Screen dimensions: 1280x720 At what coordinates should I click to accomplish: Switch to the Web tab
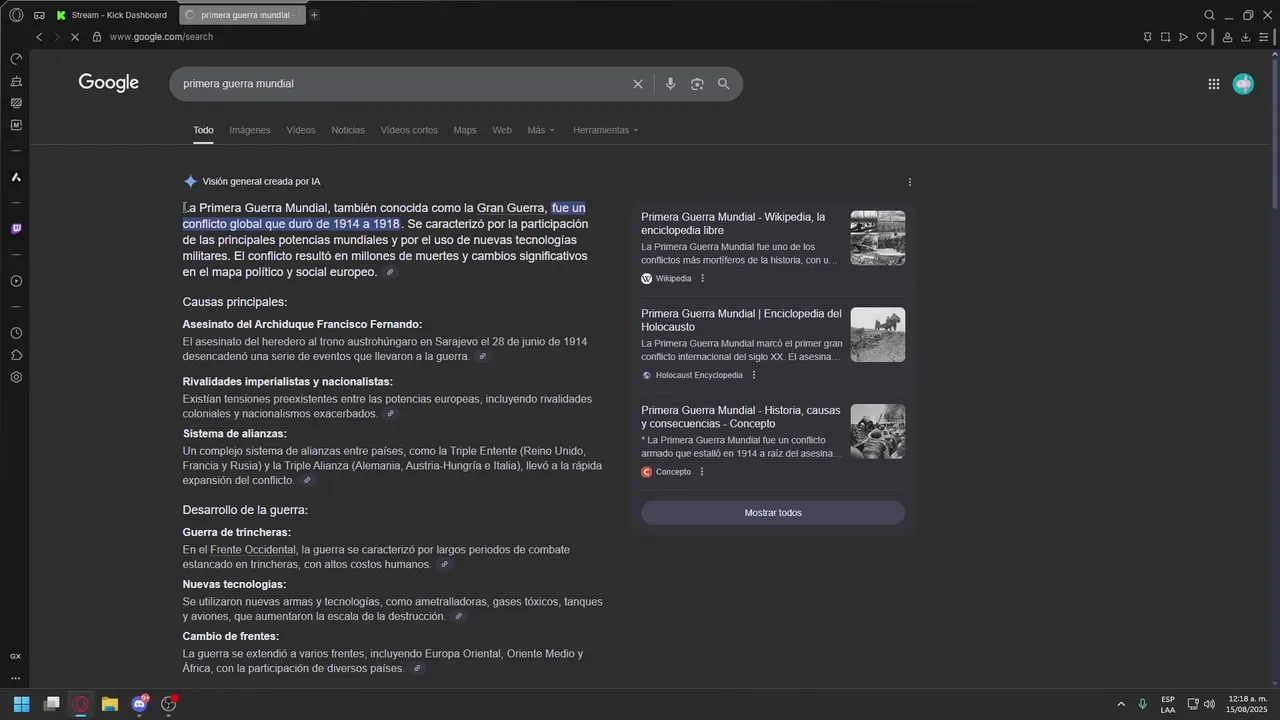tap(502, 130)
